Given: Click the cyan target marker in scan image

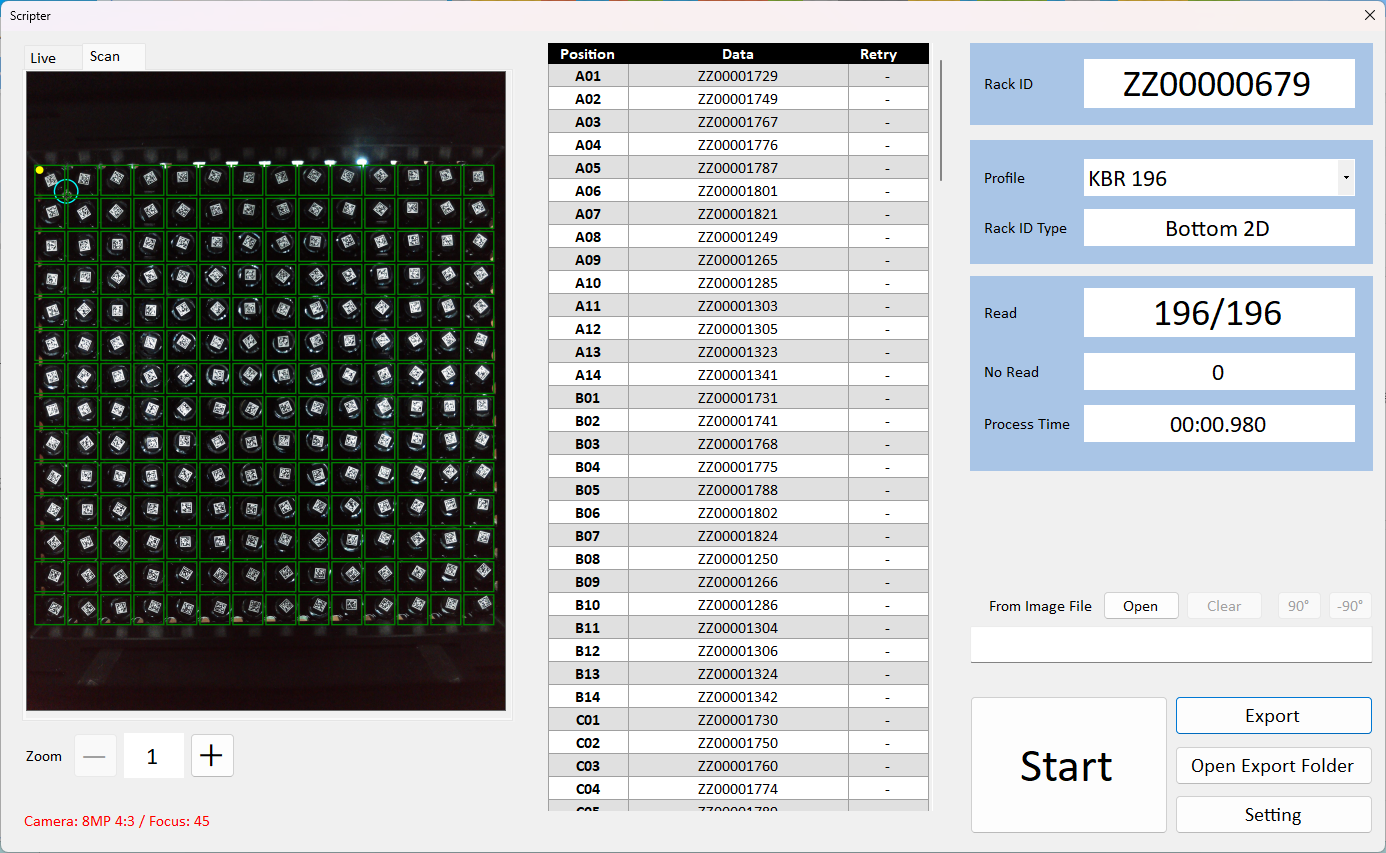Looking at the screenshot, I should coord(66,190).
